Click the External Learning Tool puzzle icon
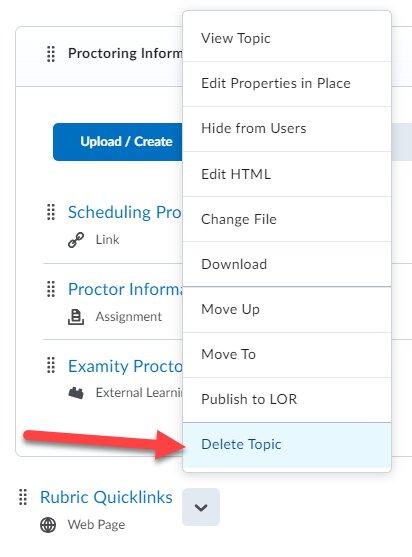 (76, 393)
